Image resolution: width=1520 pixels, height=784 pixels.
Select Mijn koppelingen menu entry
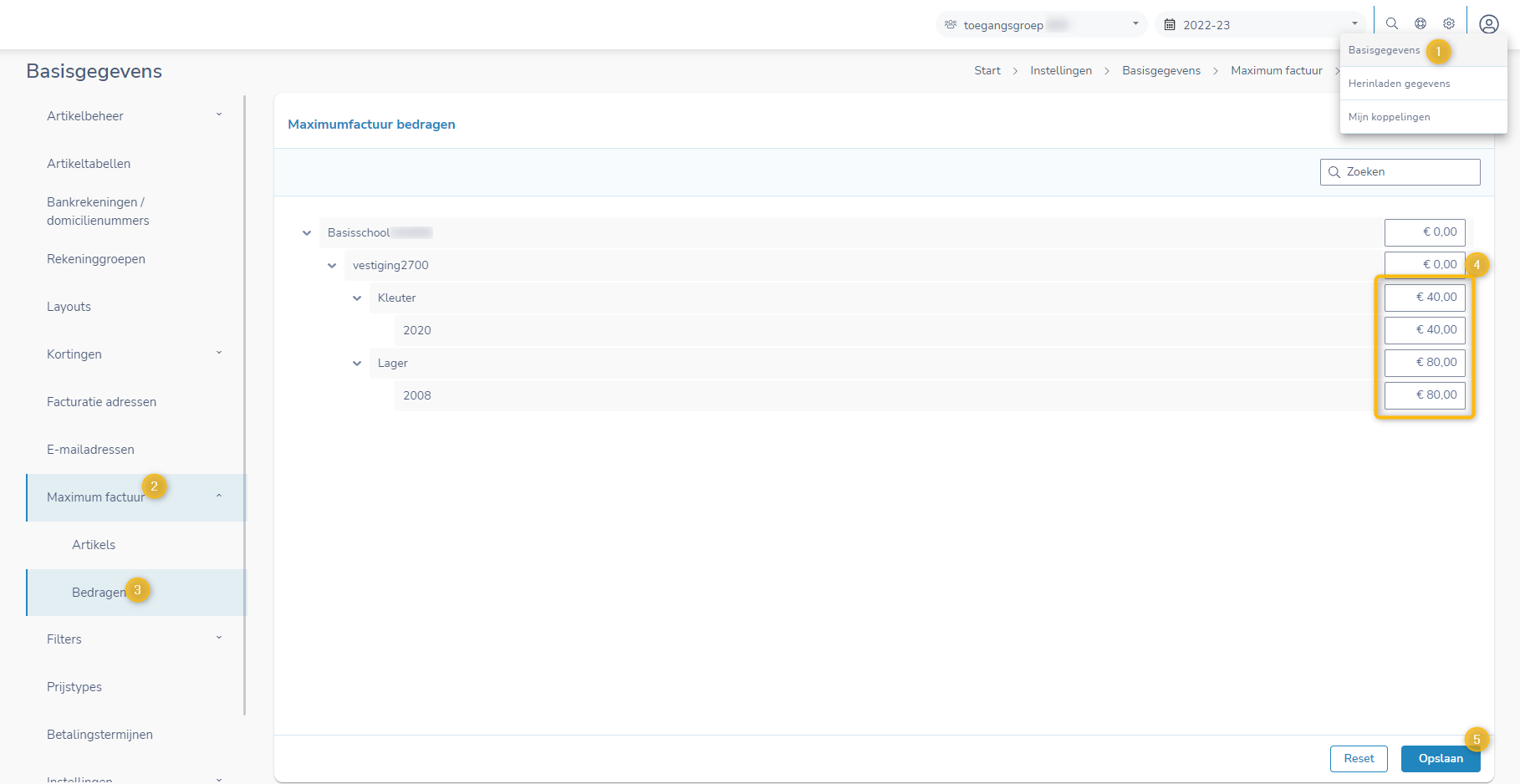(x=1389, y=117)
